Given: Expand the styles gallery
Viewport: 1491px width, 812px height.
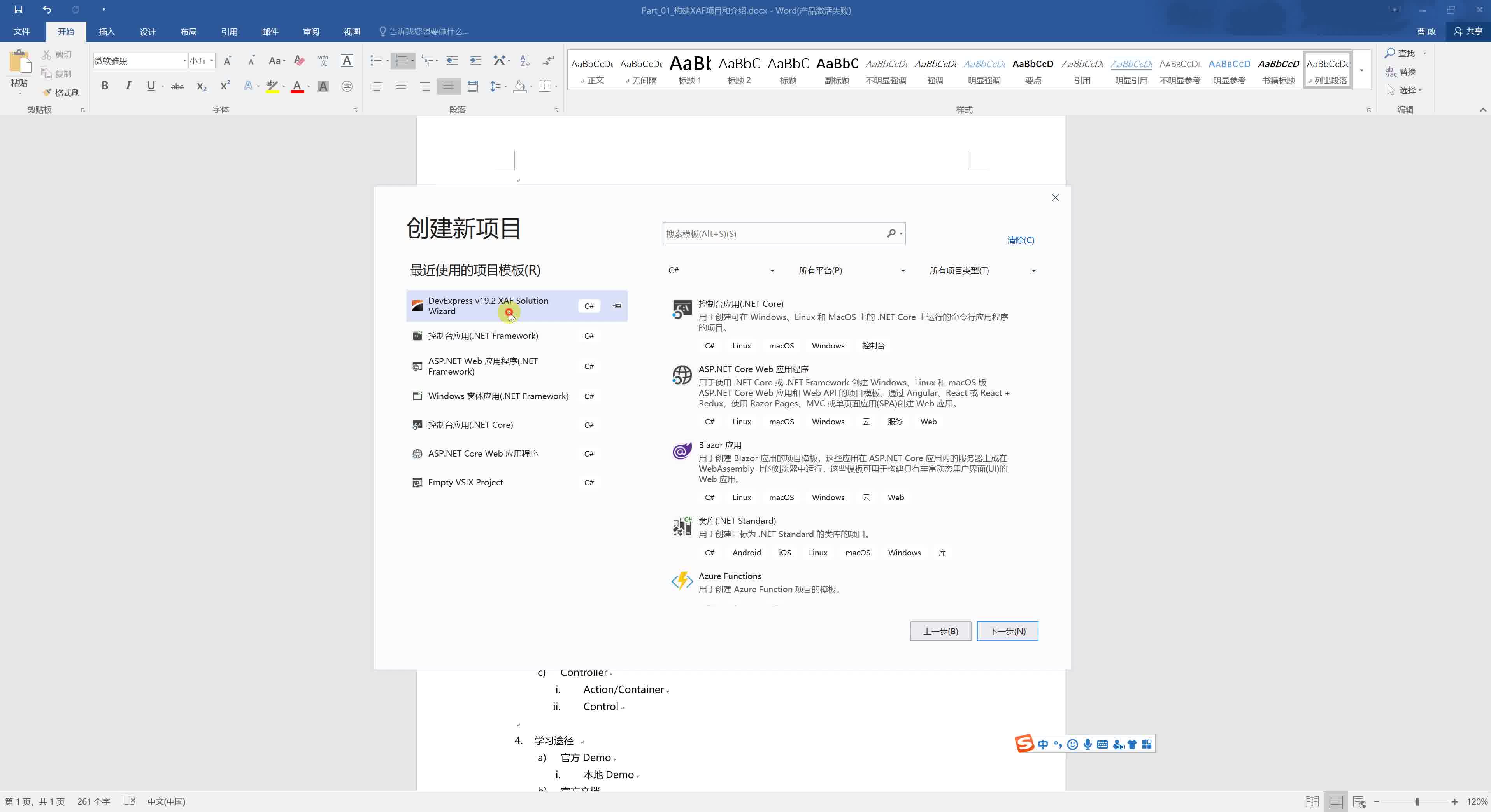Looking at the screenshot, I should click(x=1362, y=70).
